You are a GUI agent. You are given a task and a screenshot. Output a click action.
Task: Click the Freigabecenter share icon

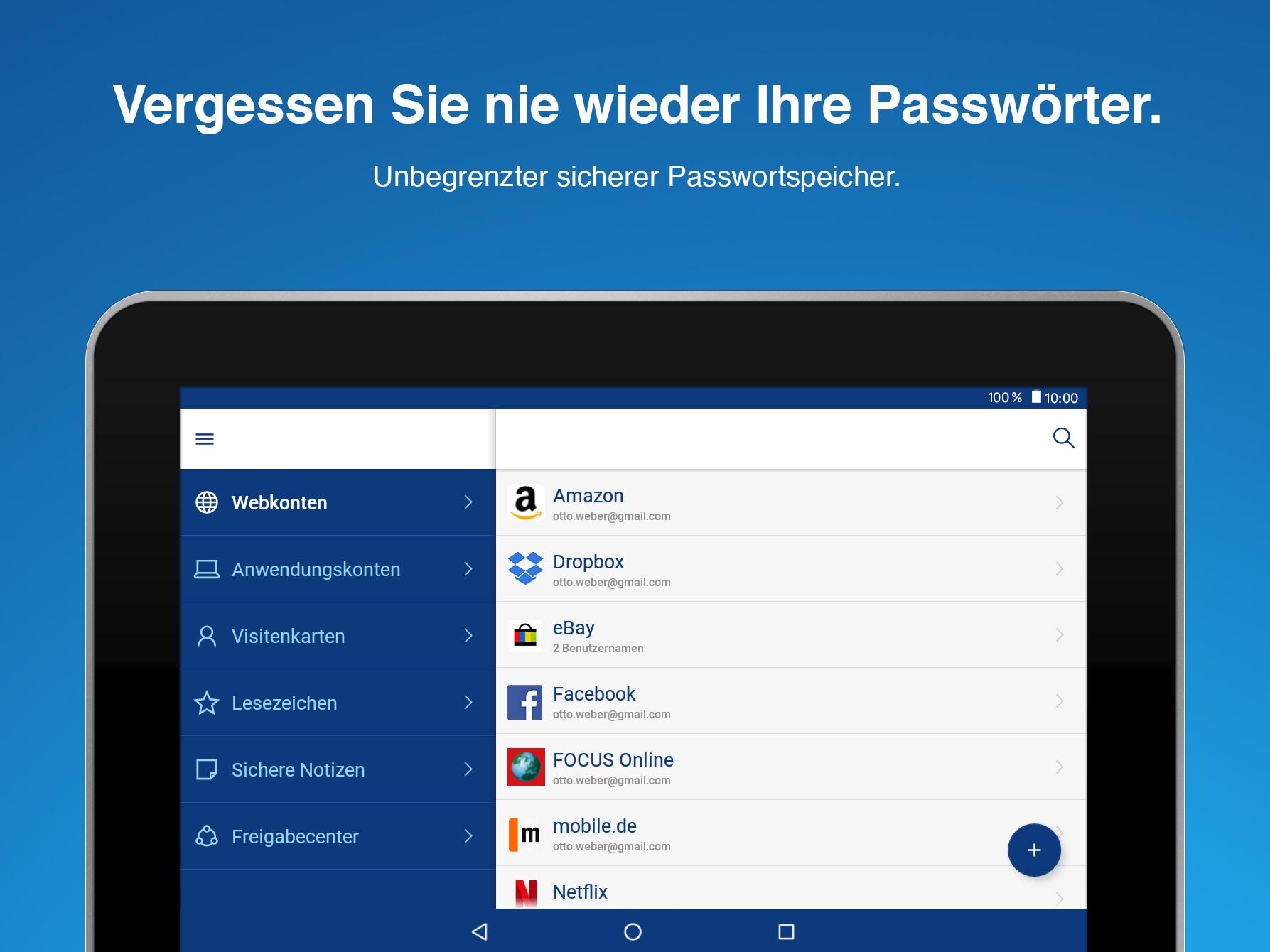(x=207, y=836)
